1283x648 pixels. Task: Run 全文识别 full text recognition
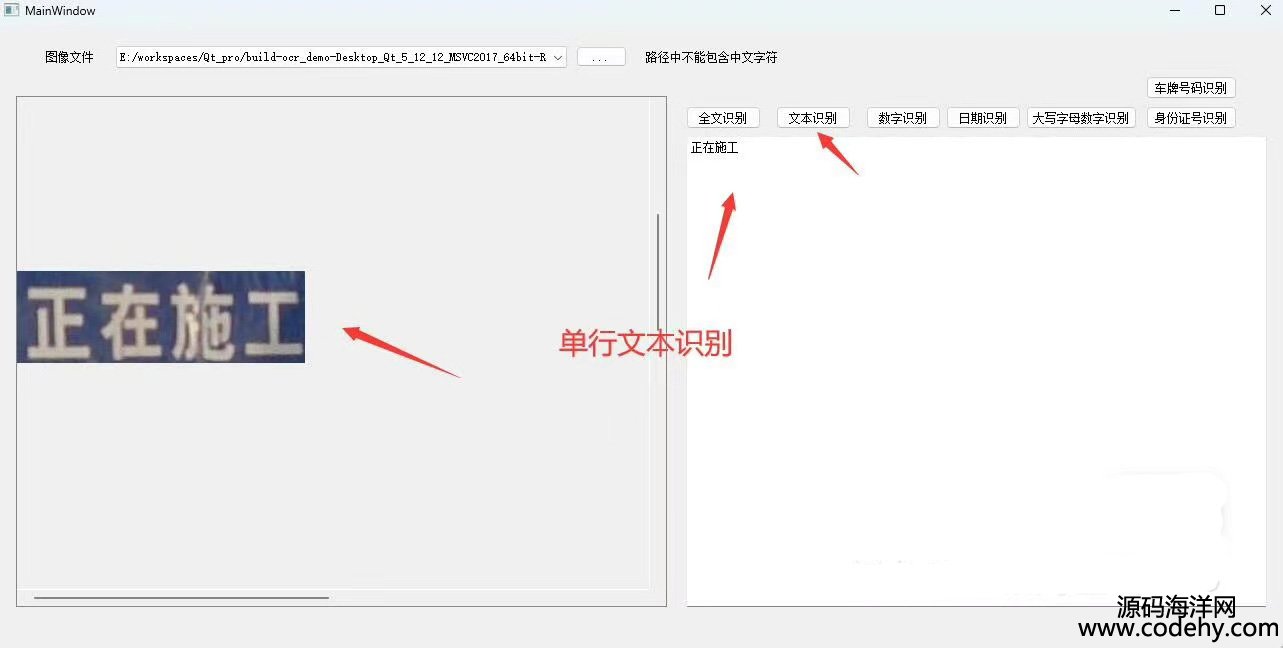(x=723, y=118)
